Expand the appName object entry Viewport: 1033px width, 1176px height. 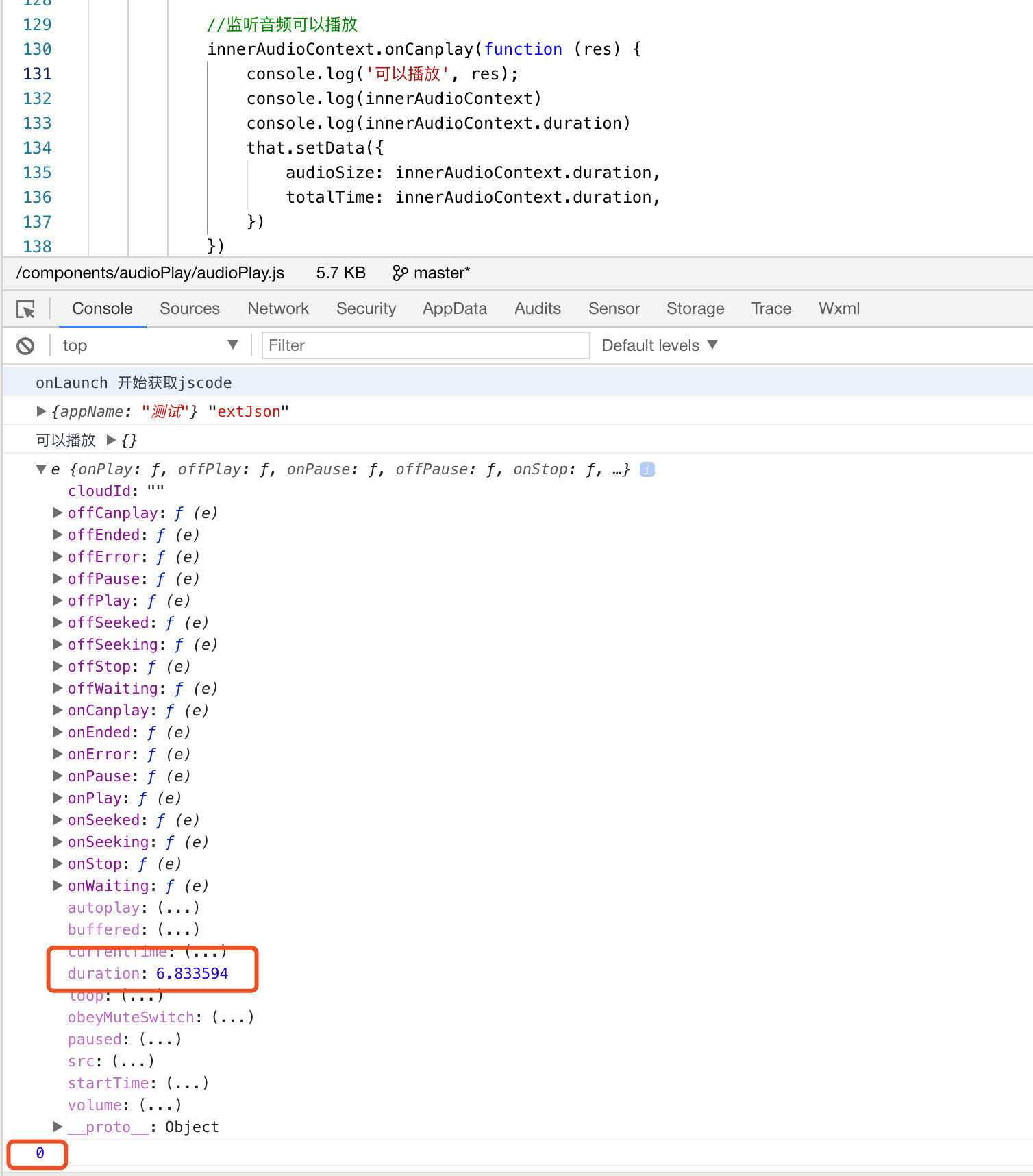click(41, 411)
